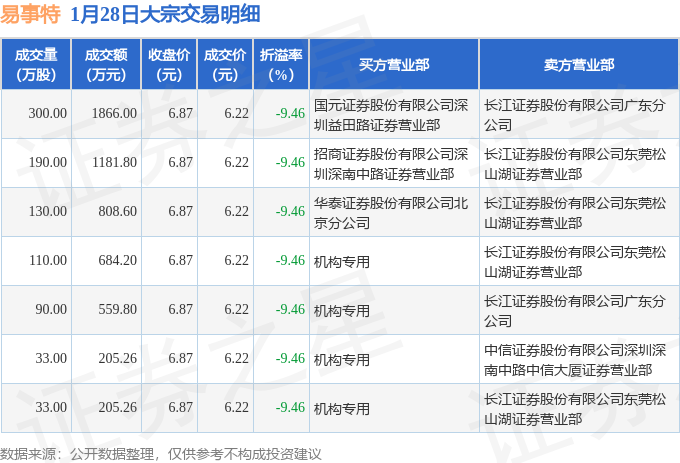Select the 成交量(万股) column header
Viewport: 680px width, 463px height.
(36, 65)
